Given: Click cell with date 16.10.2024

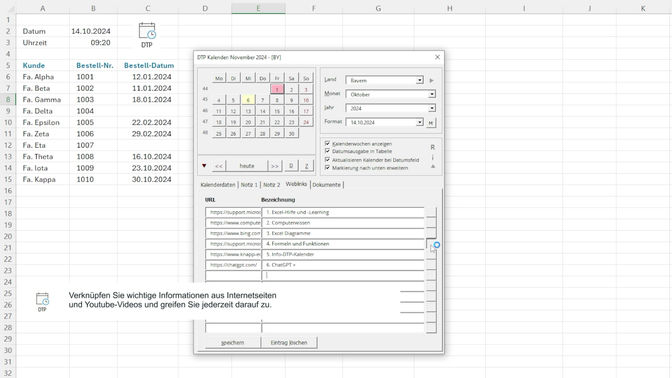Looking at the screenshot, I should tap(147, 156).
